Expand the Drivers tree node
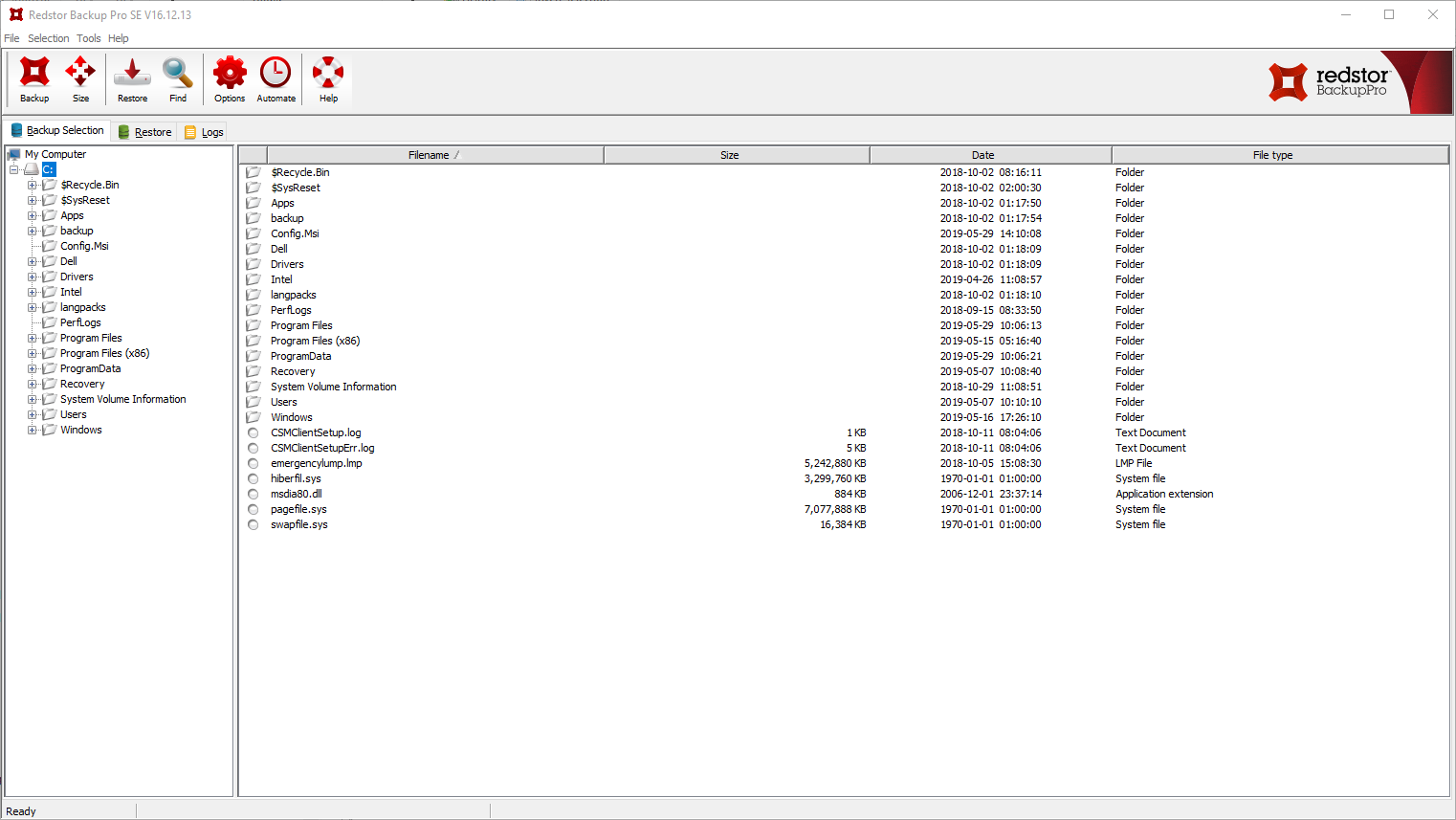Screen dimensions: 1456x820 [x=33, y=277]
